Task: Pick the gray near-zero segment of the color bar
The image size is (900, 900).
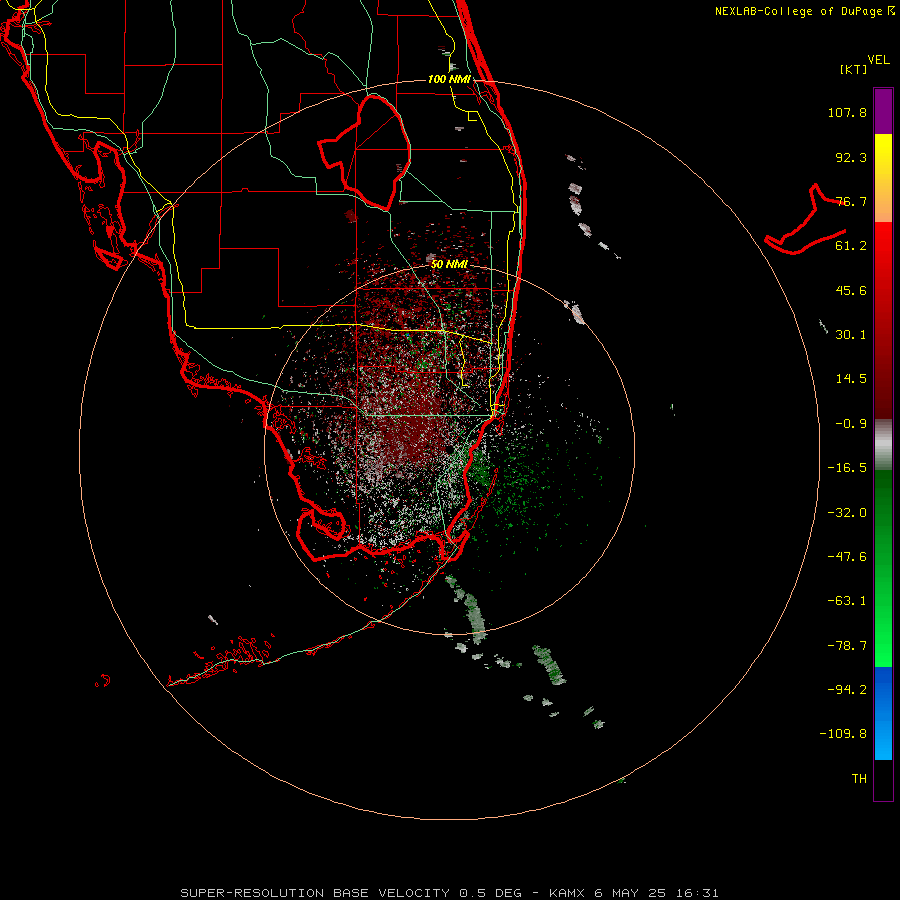Action: pyautogui.click(x=883, y=445)
